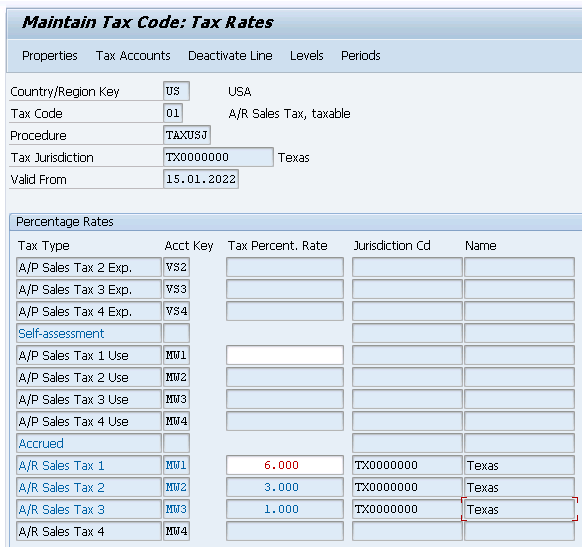
Task: Click the Valid From date field
Action: tap(201, 179)
